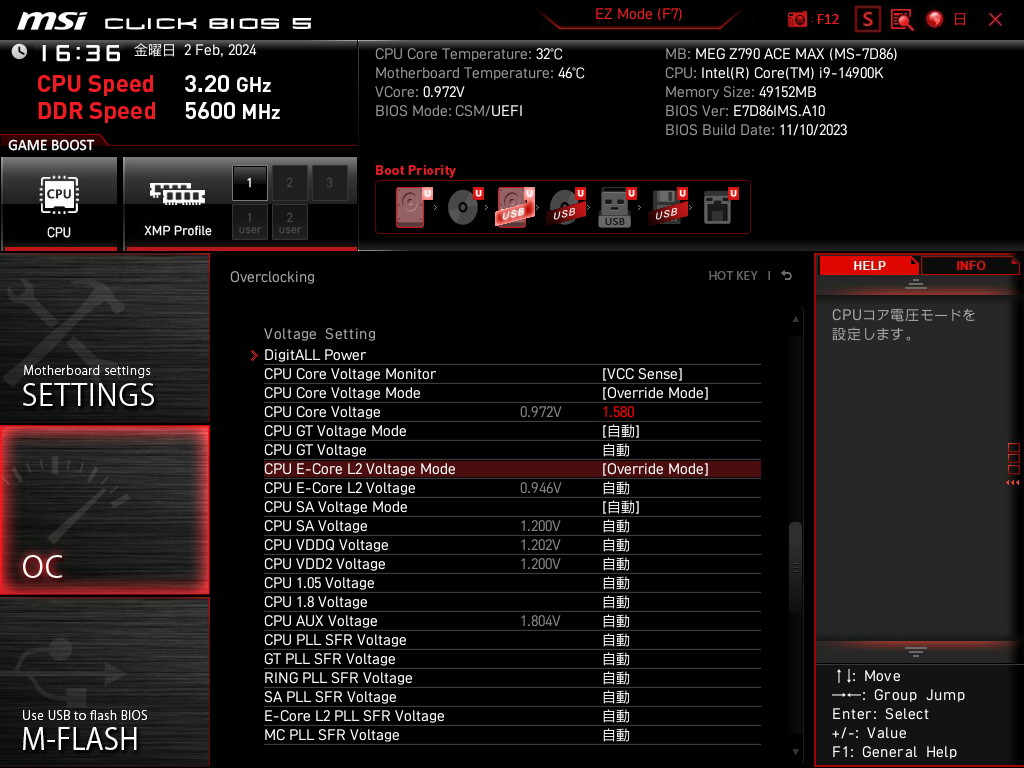The image size is (1024, 768).
Task: Click the XMP memory module icon
Action: [177, 193]
